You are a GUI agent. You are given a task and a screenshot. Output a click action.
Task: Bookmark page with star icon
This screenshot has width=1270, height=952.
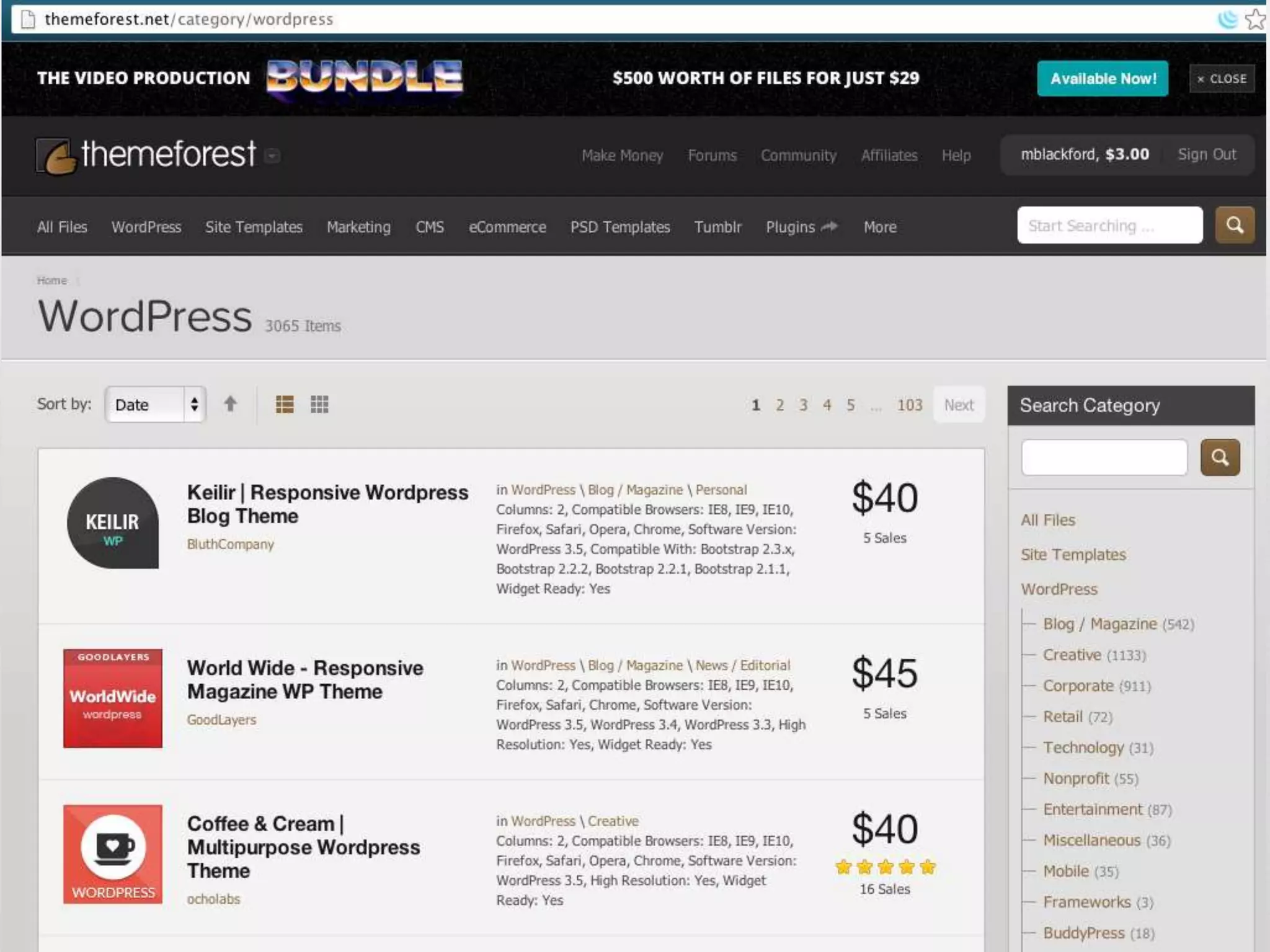(x=1255, y=19)
